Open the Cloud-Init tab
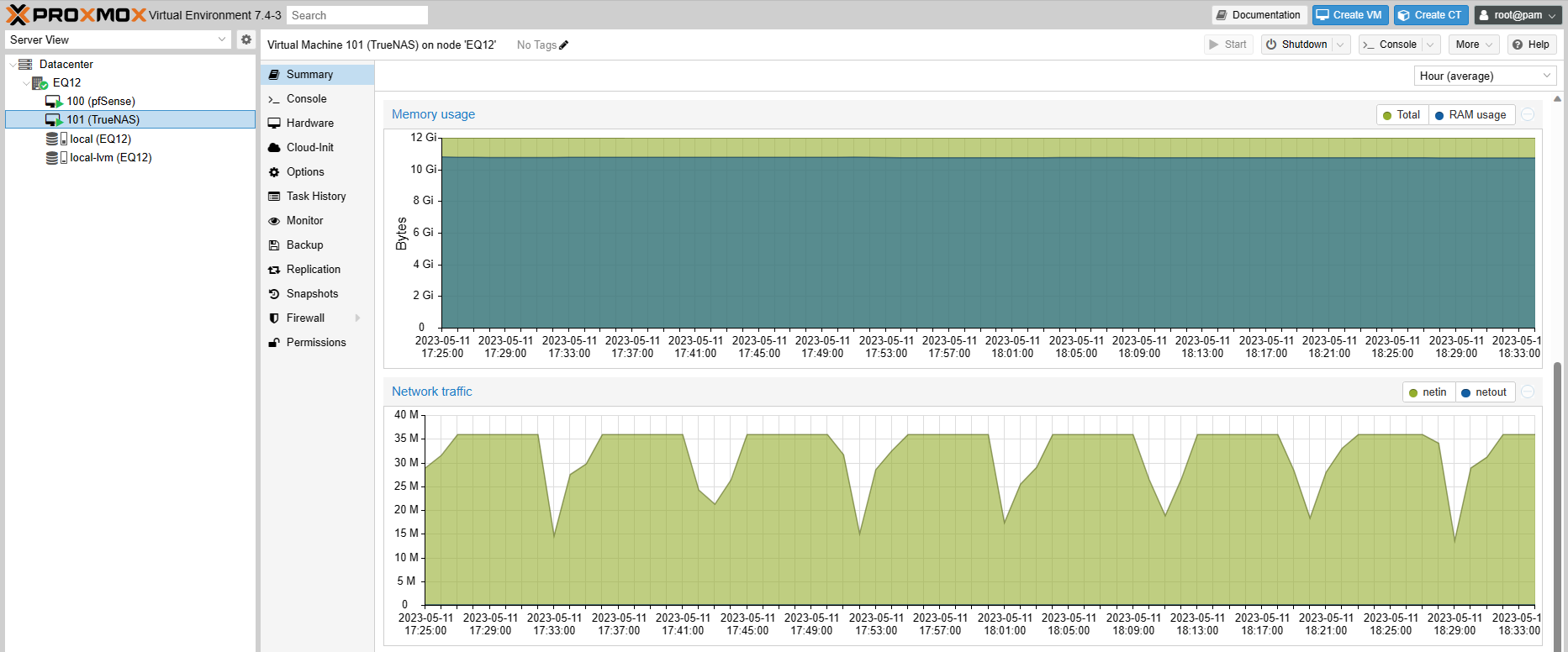The width and height of the screenshot is (1568, 652). coord(317,147)
